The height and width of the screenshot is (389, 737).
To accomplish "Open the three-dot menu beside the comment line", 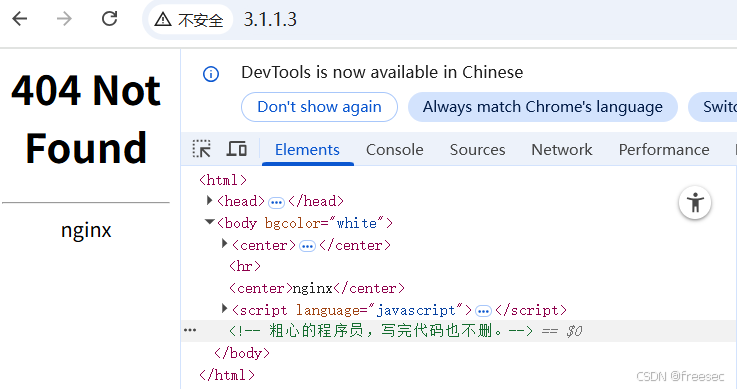I will coord(190,330).
